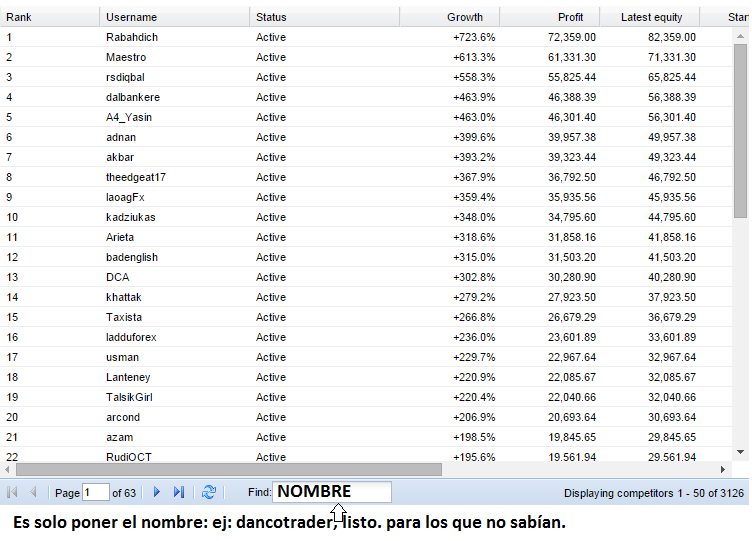Jump to the last page icon
This screenshot has height=541, width=752.
click(x=179, y=492)
